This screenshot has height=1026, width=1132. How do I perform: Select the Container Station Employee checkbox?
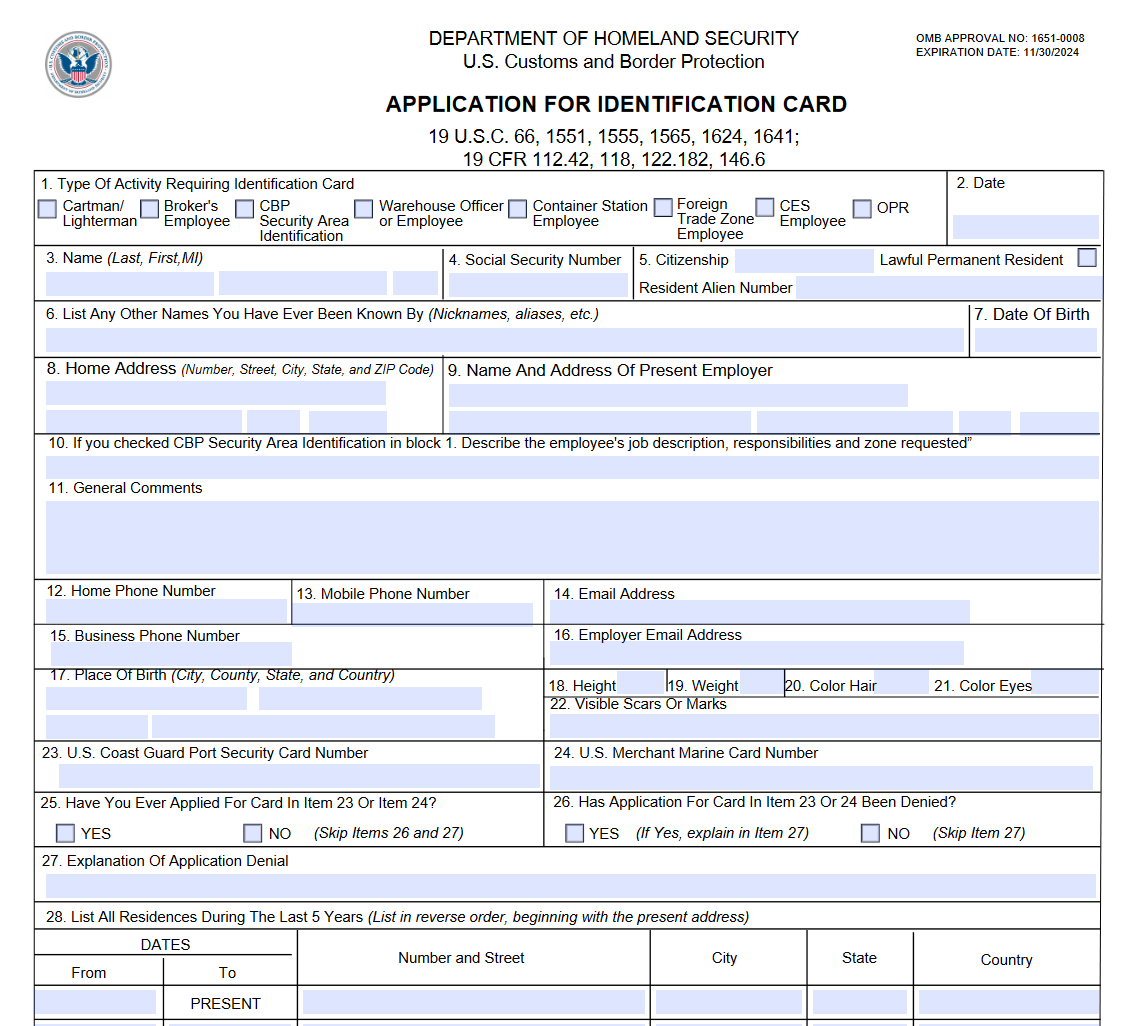point(517,208)
